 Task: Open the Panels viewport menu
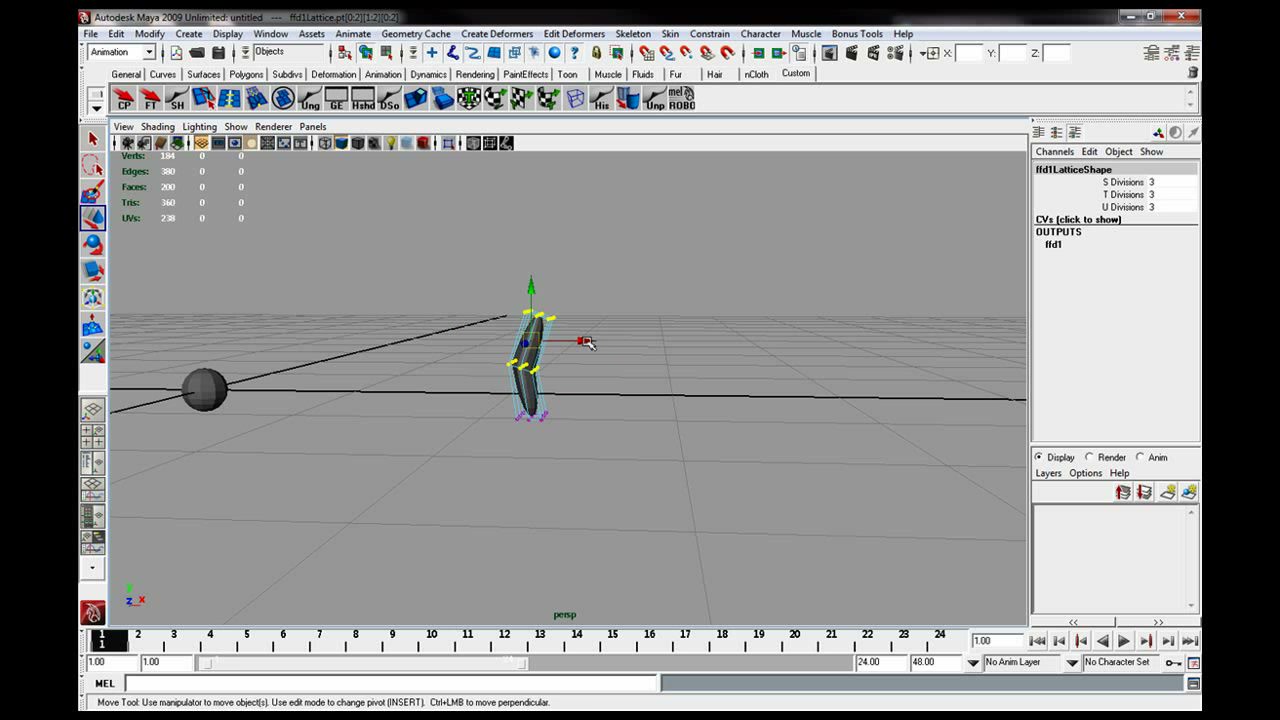tap(313, 127)
